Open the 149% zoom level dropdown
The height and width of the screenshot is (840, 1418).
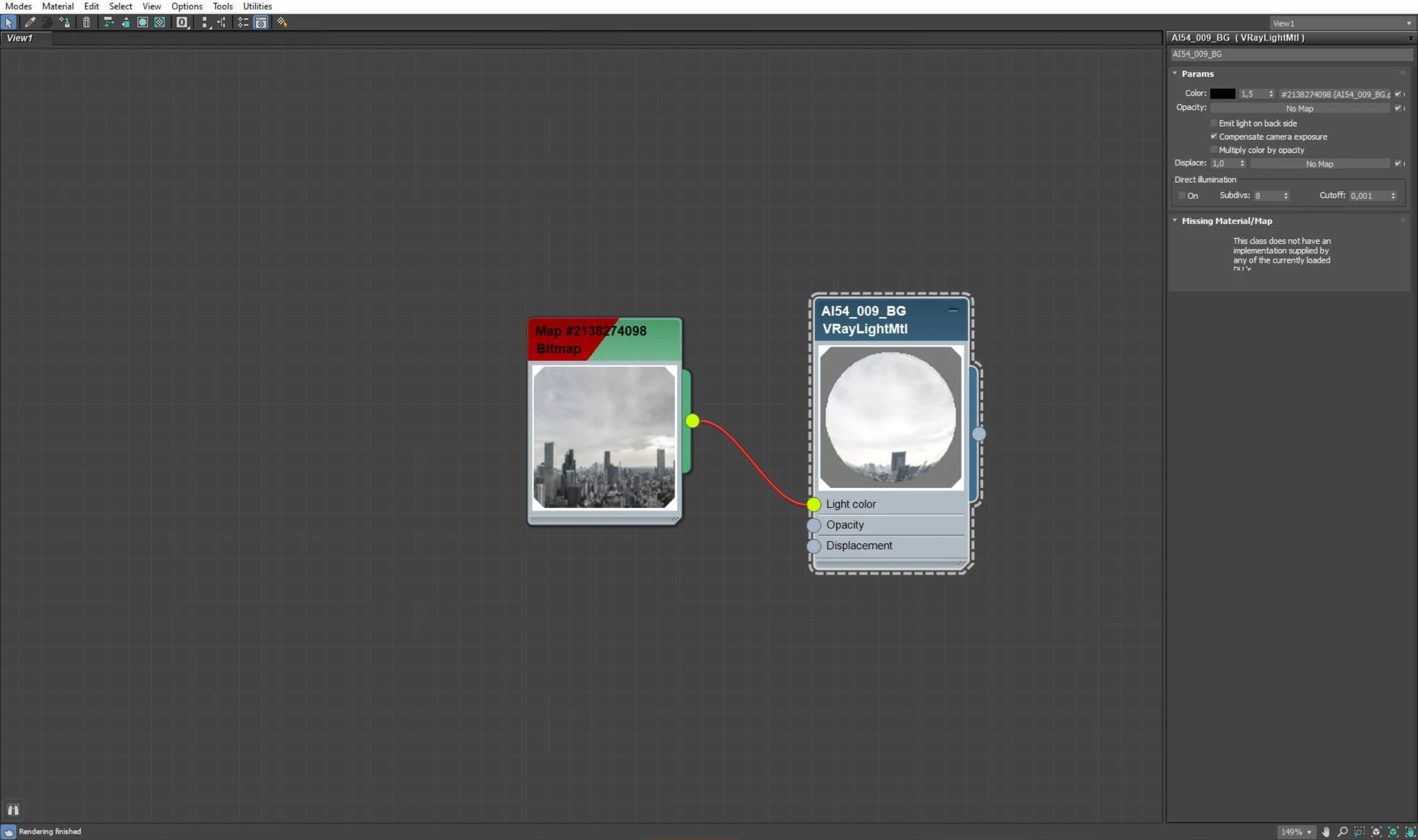pyautogui.click(x=1309, y=831)
